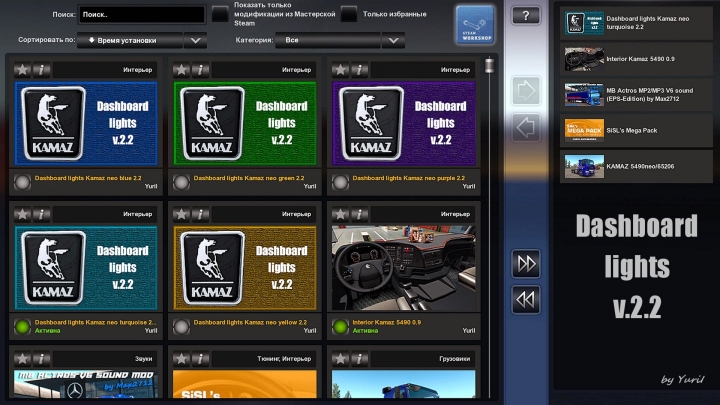Favorite the Kamaz neo purple mod star
Viewport: 720px width, 405px height.
click(x=340, y=70)
